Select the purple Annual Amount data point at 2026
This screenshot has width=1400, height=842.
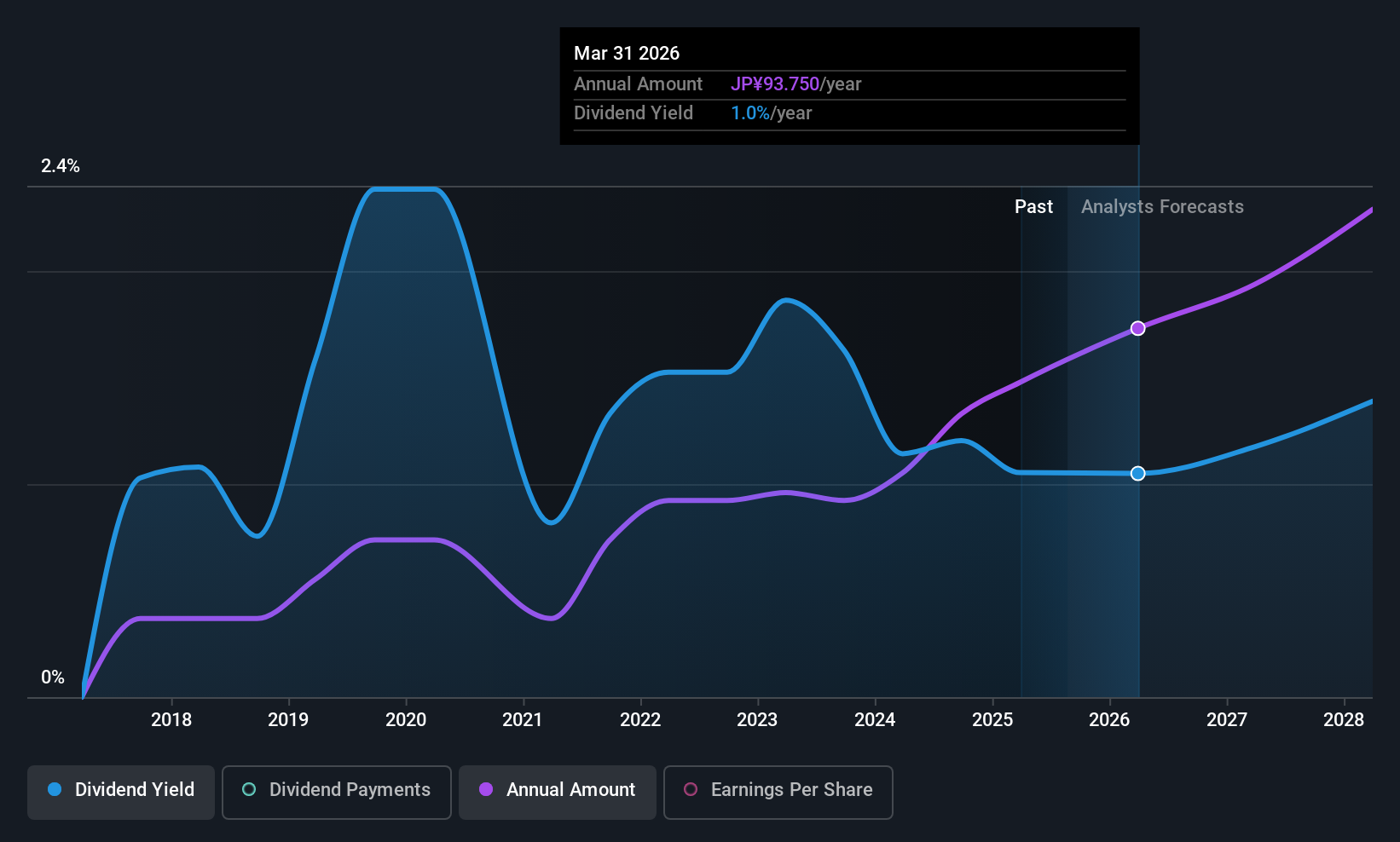click(1137, 328)
